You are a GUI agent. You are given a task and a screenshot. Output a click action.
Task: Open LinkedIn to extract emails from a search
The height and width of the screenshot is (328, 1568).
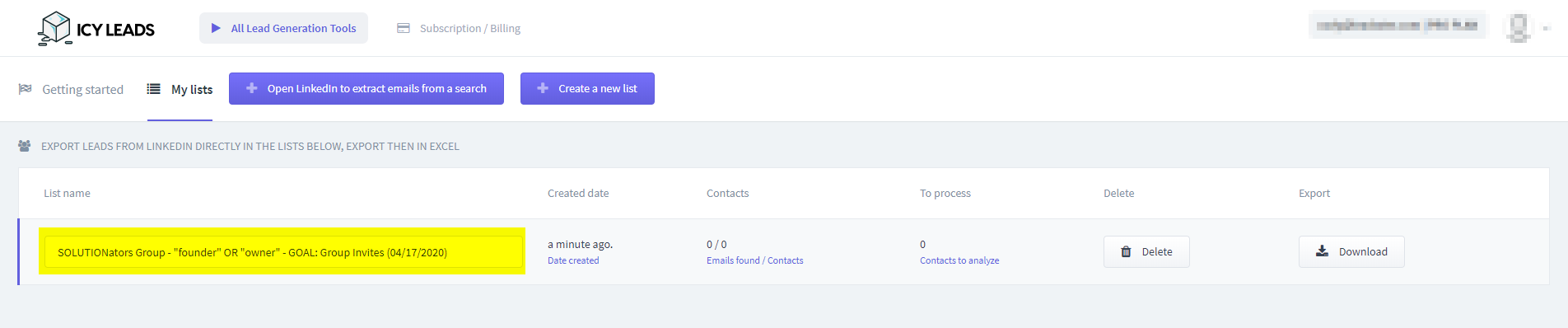pyautogui.click(x=366, y=88)
